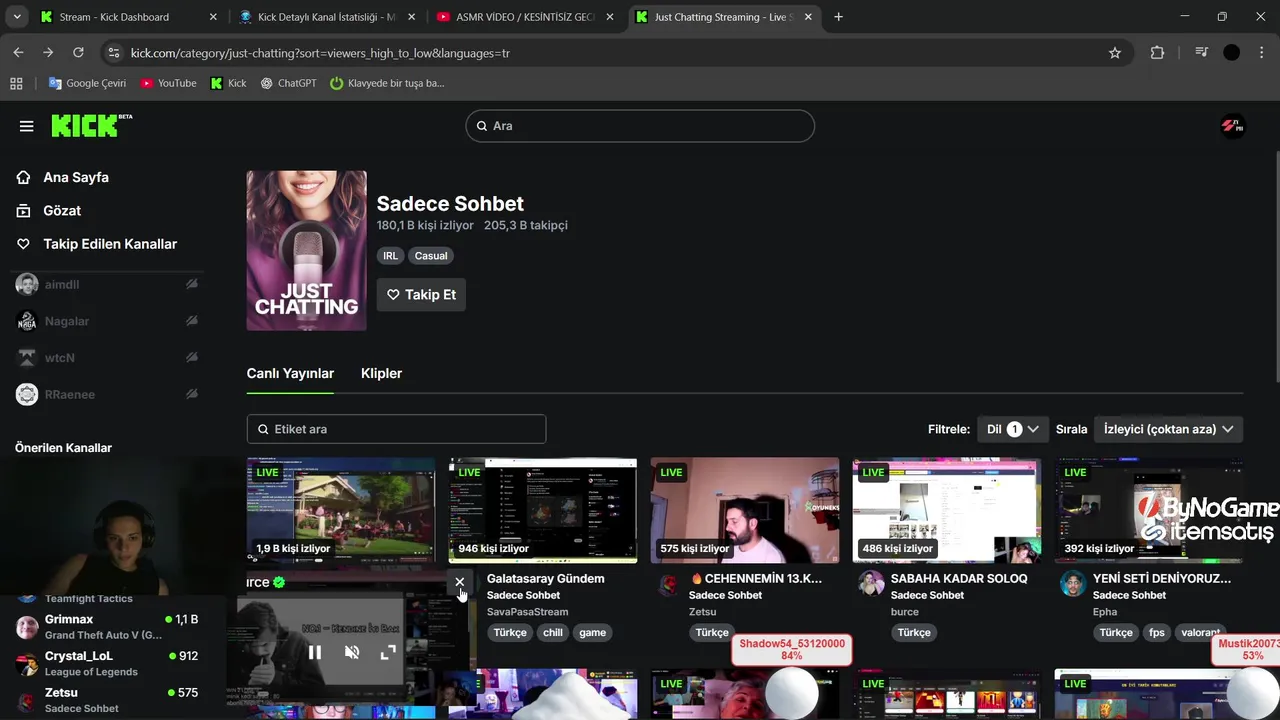The image size is (1280, 720).
Task: Open Google Çeviri bookmark
Action: (87, 83)
